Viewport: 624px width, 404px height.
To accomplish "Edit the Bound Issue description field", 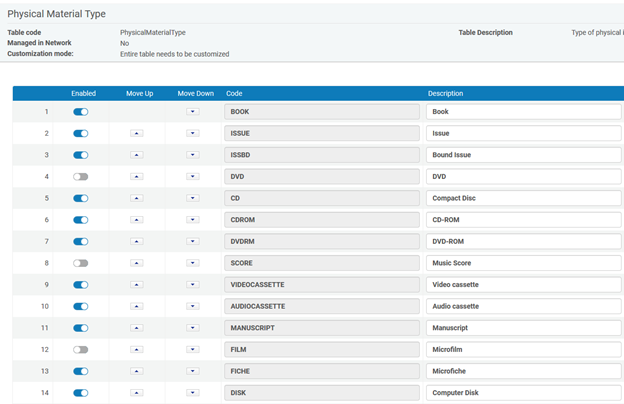I will (x=523, y=155).
